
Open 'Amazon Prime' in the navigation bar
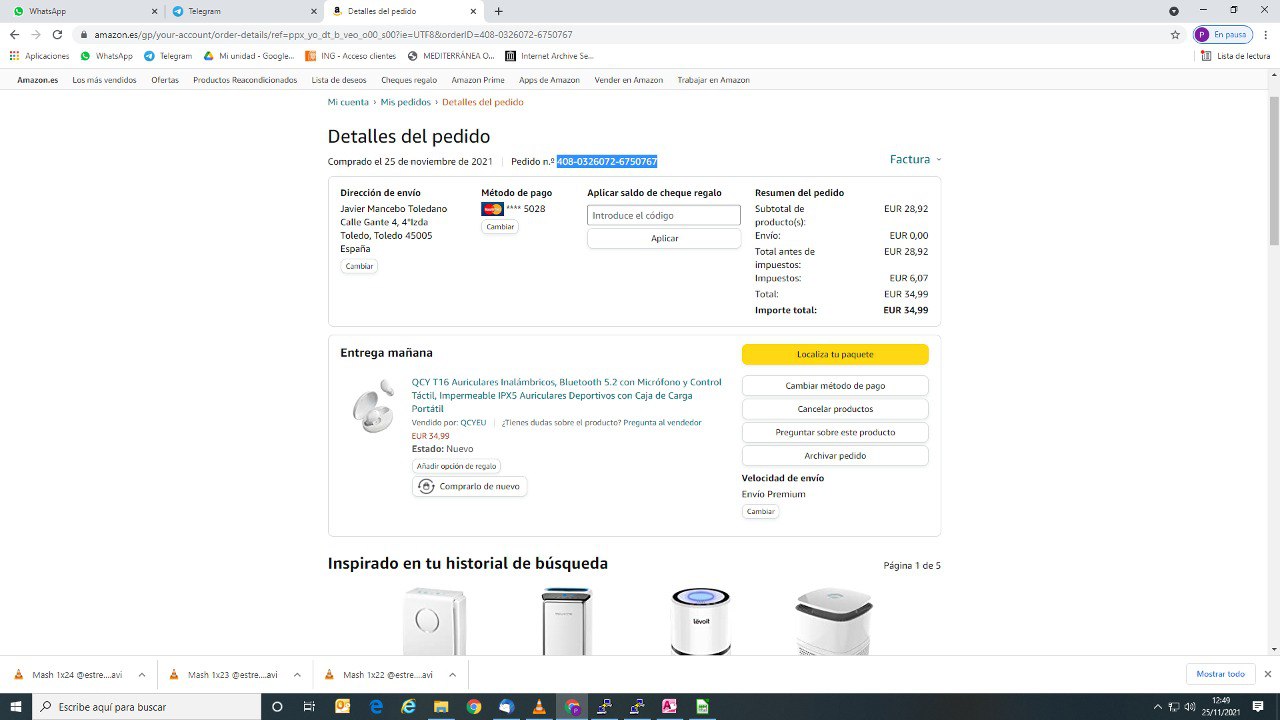[478, 80]
